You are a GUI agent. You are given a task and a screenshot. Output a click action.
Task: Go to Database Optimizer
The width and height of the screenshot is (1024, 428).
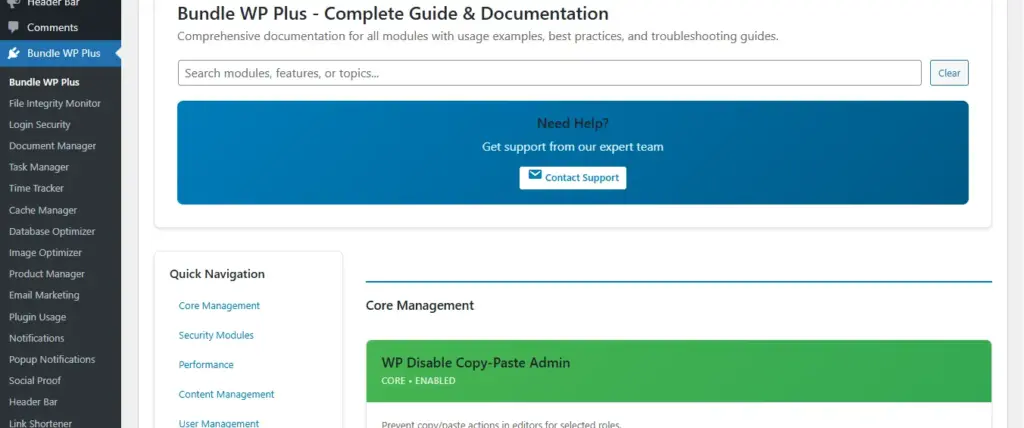point(52,231)
